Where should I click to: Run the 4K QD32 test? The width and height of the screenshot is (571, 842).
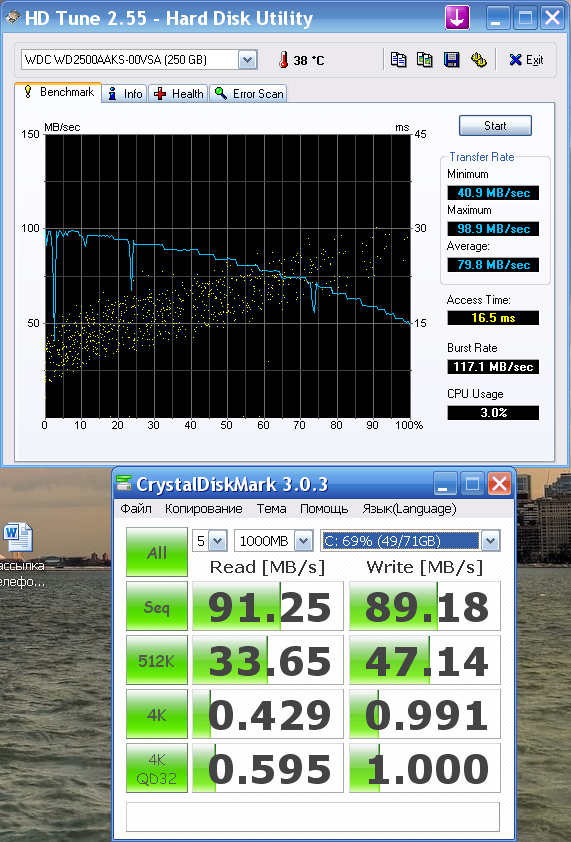pos(157,768)
